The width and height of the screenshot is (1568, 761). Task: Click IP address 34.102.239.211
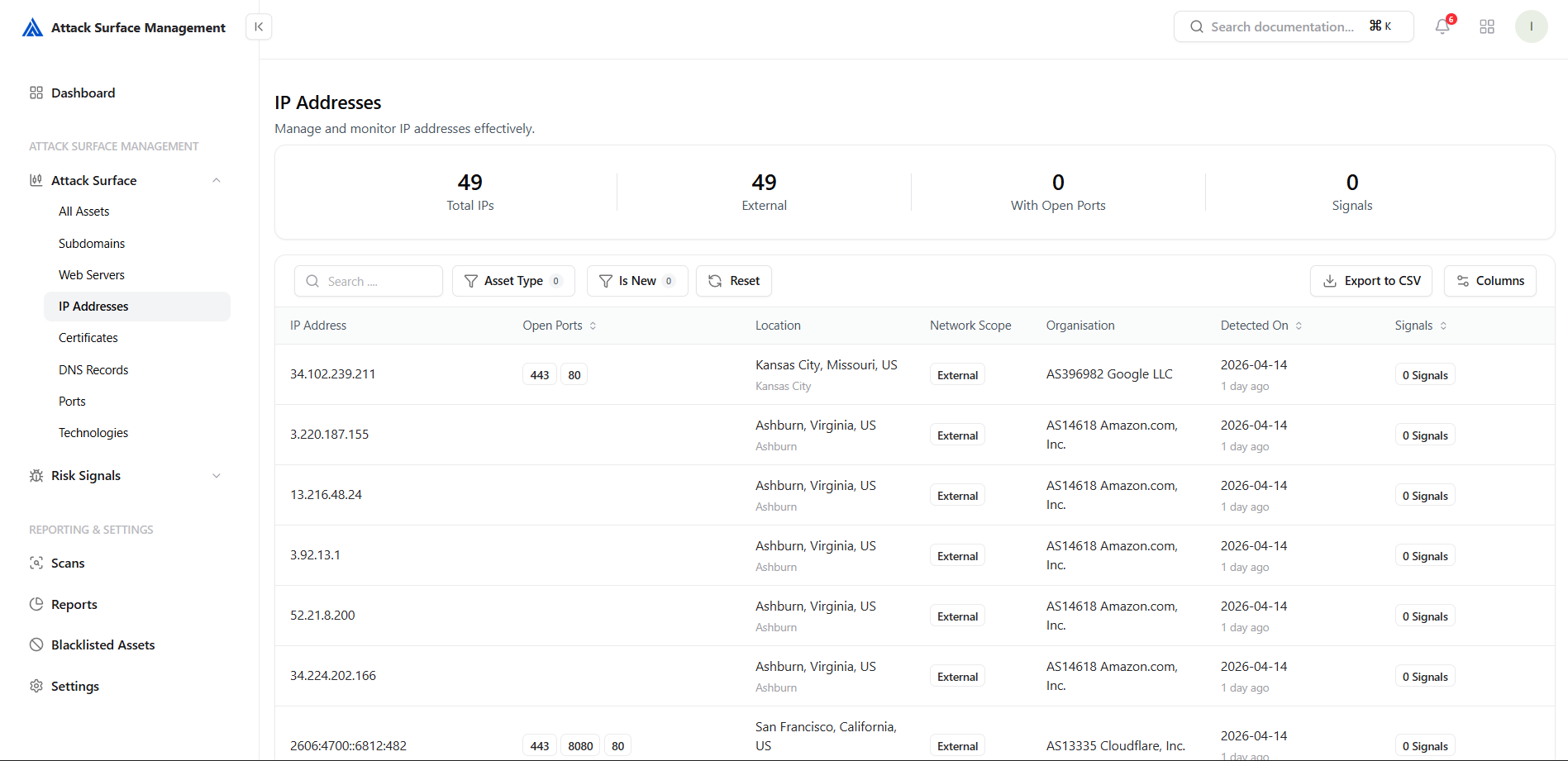[x=333, y=374]
